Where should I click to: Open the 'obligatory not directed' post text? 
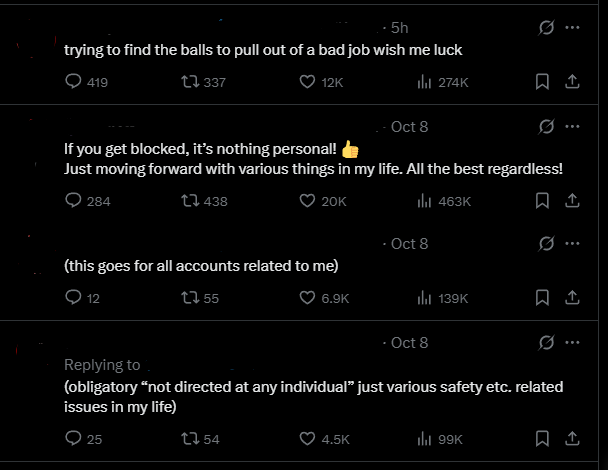(x=313, y=397)
